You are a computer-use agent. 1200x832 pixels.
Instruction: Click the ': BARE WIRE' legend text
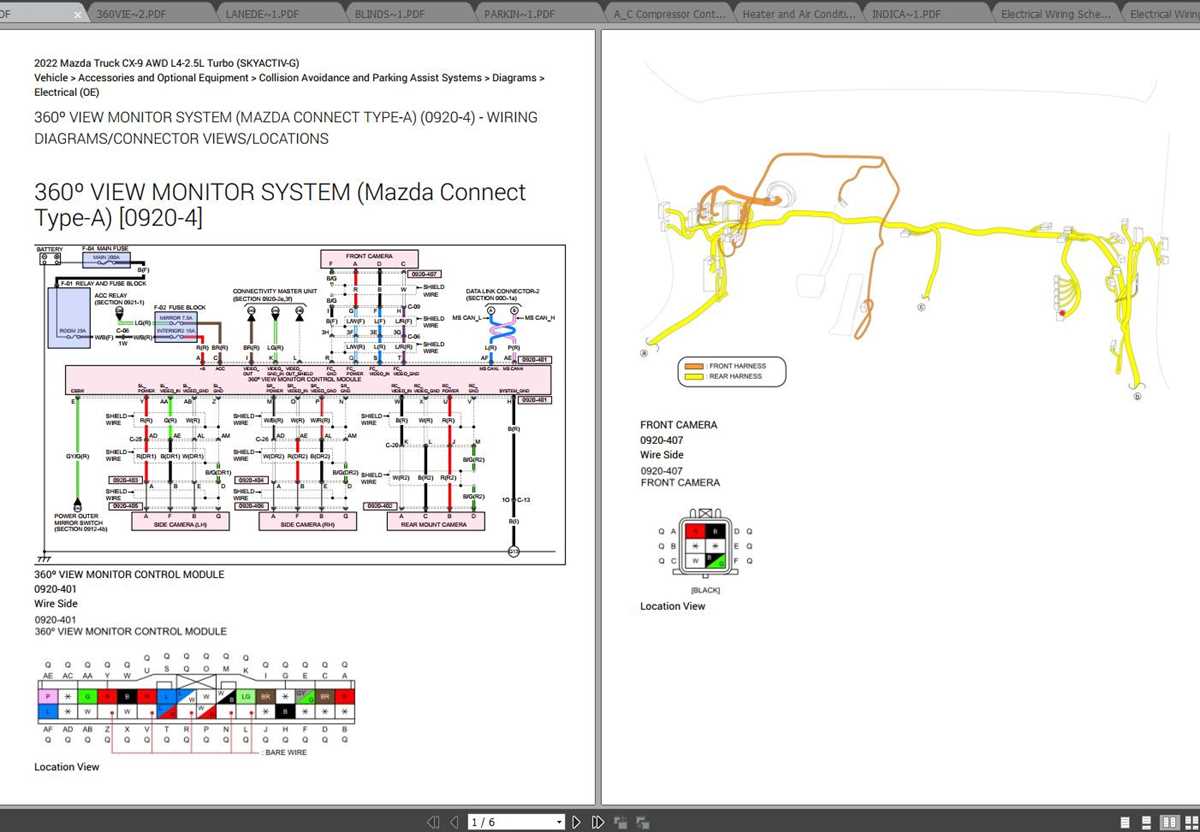pyautogui.click(x=283, y=752)
